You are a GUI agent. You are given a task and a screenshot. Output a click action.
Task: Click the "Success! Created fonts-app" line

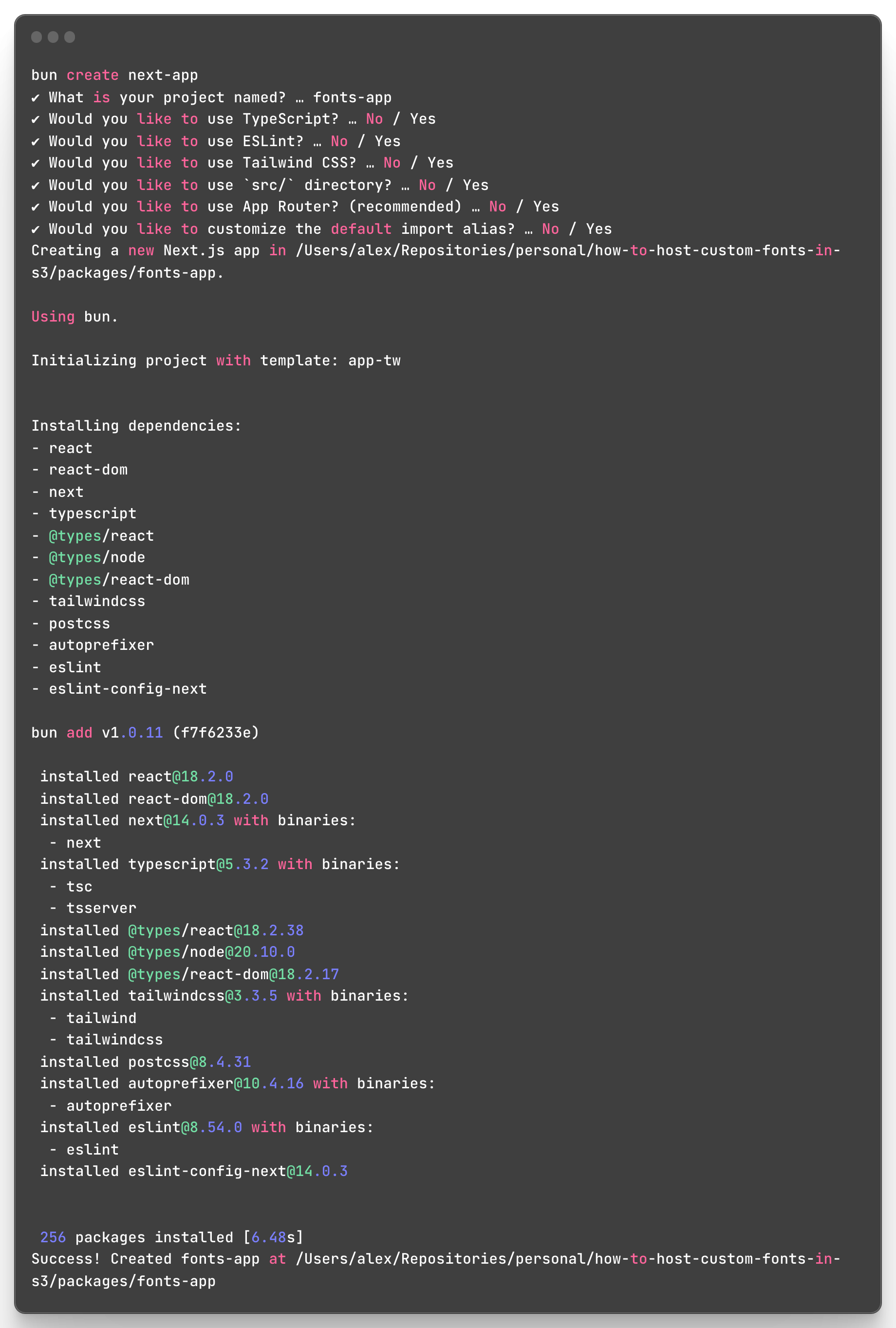(436, 1259)
